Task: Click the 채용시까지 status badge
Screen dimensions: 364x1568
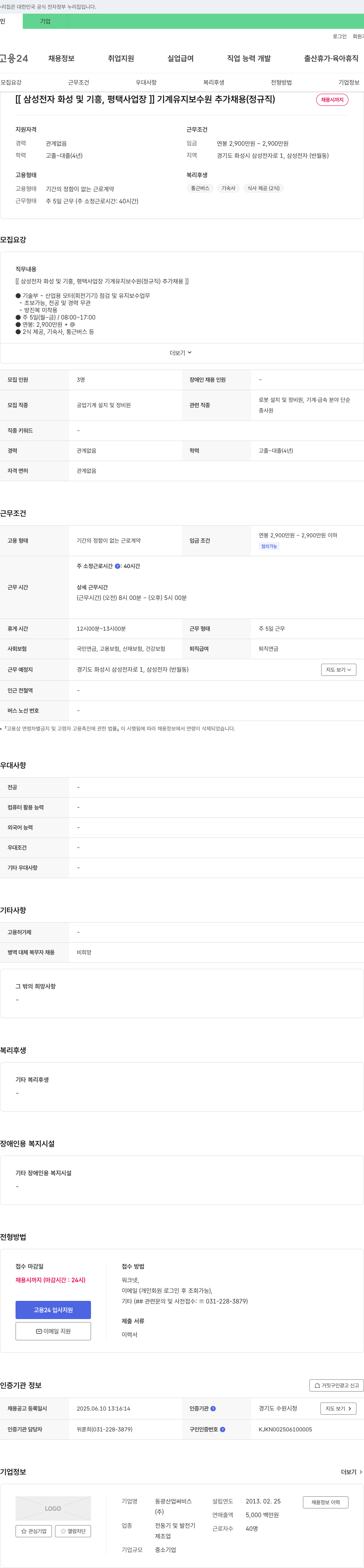Action: (x=333, y=100)
